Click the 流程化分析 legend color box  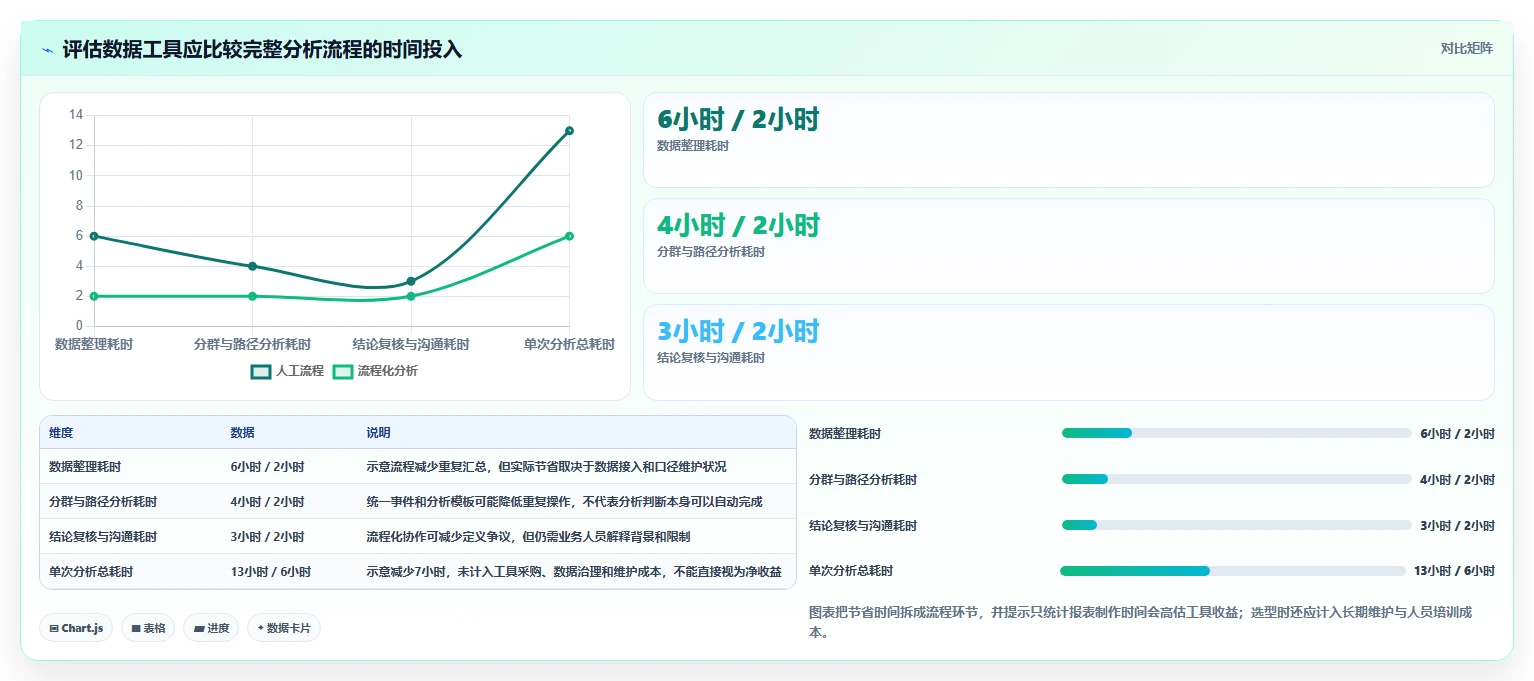point(343,371)
